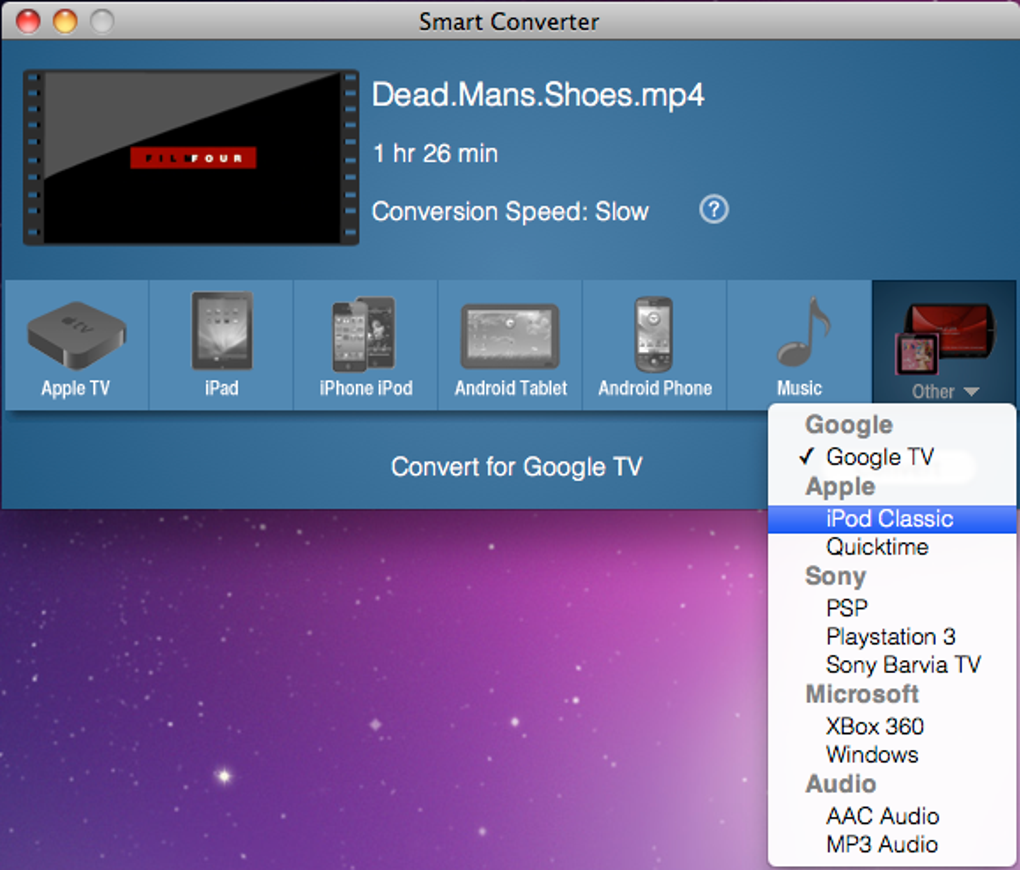Close the Smart Converter window
This screenshot has width=1020, height=870.
pyautogui.click(x=28, y=21)
